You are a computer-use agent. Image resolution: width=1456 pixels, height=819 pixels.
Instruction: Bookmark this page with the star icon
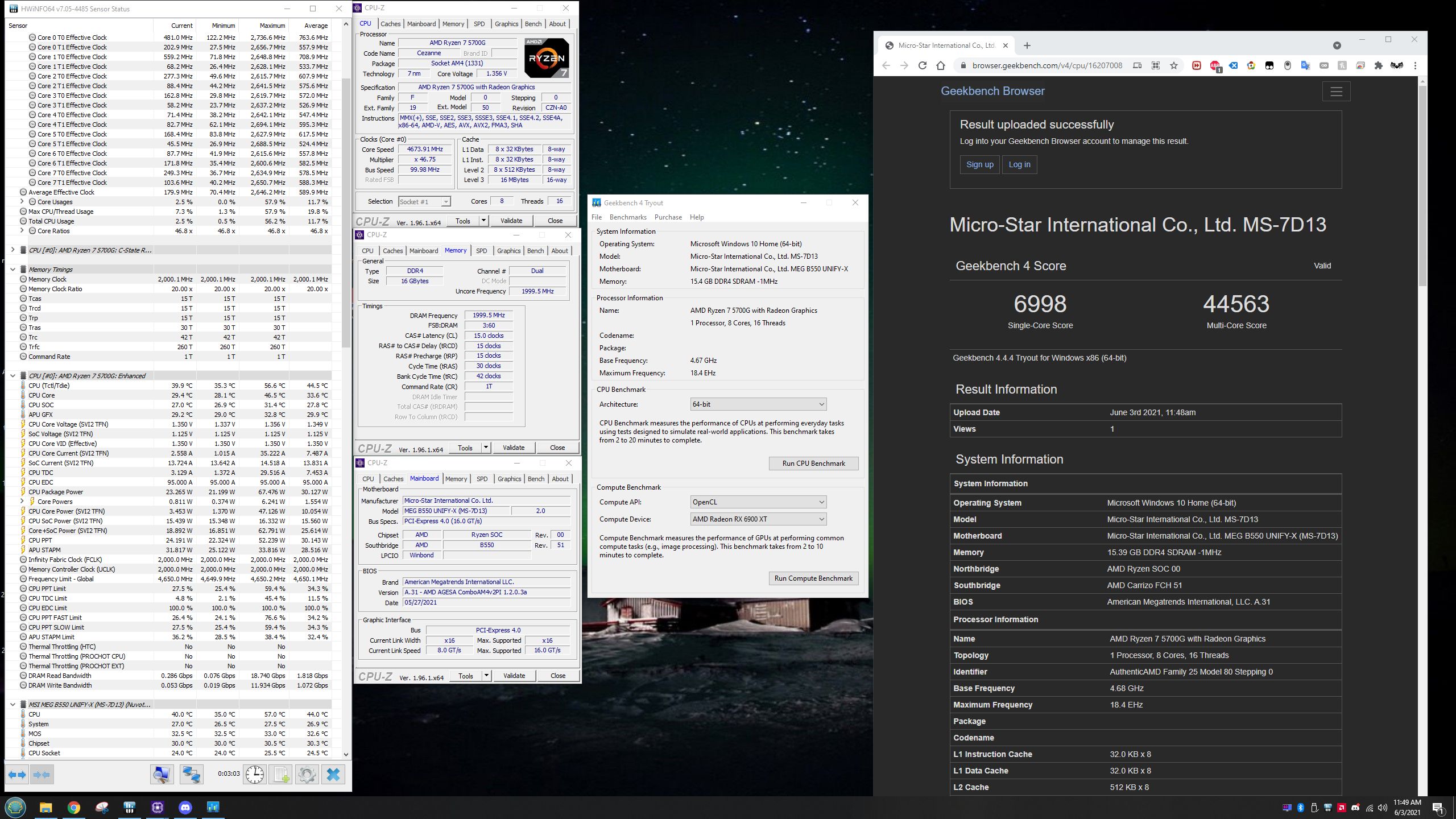click(x=1174, y=65)
